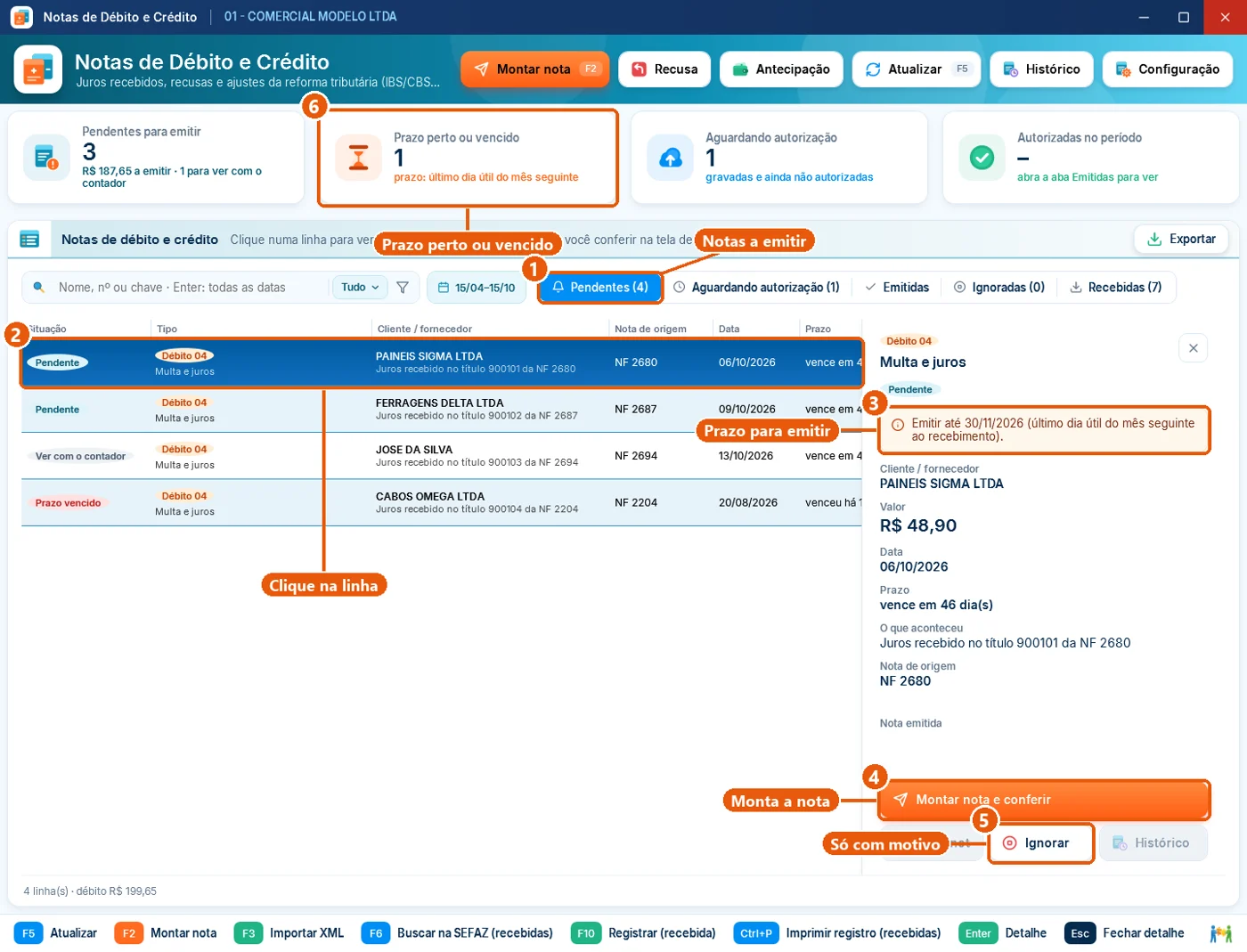
Task: Click the title bar app icon
Action: (x=21, y=17)
